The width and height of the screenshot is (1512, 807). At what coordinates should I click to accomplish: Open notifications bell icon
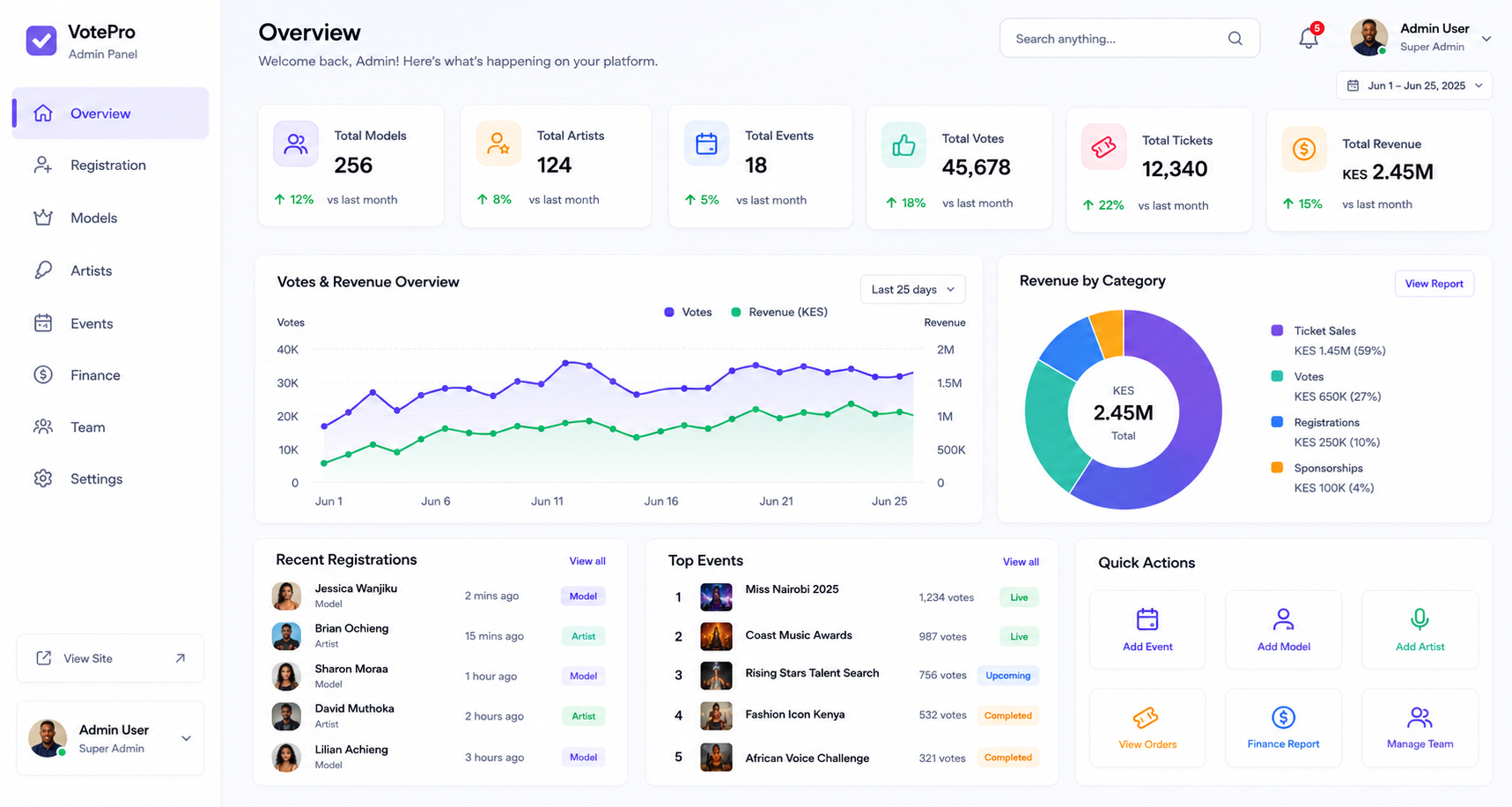click(x=1309, y=39)
